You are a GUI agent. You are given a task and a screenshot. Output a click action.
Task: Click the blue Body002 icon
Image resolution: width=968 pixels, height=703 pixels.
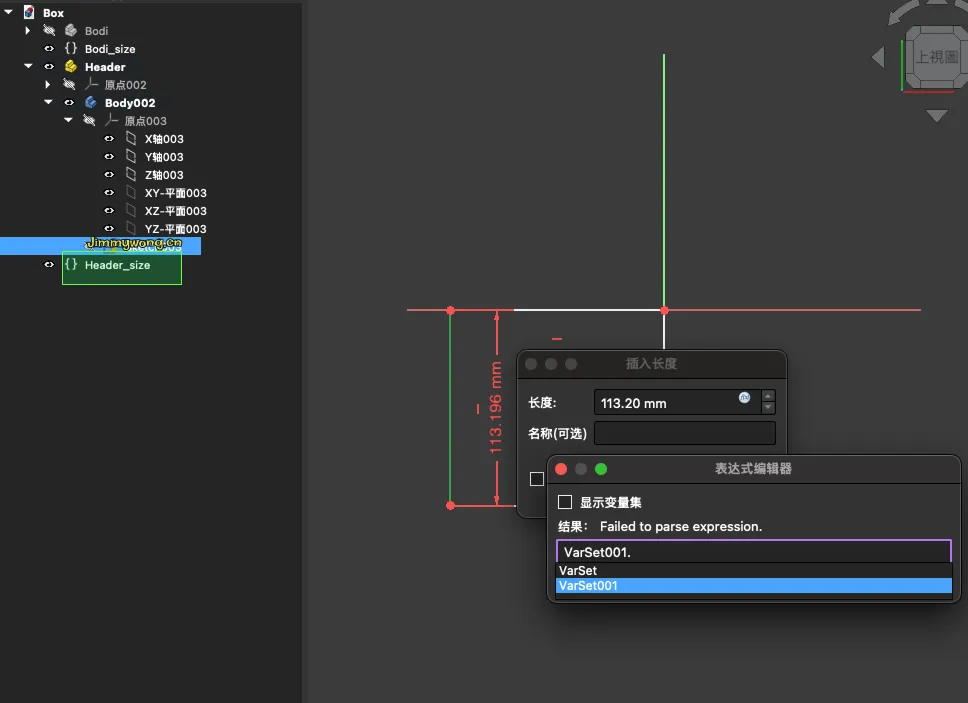point(90,103)
